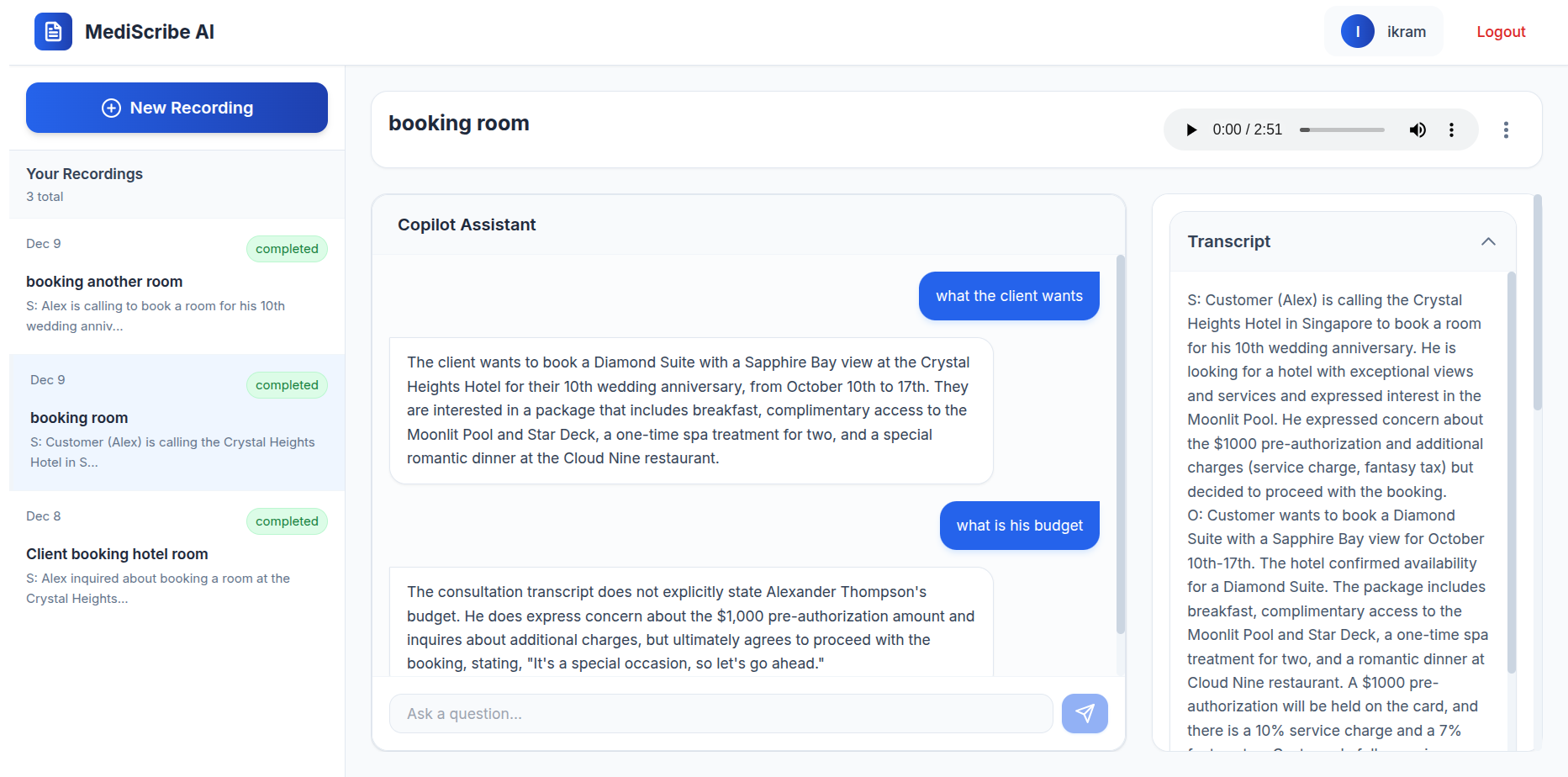Click the Transcript heading text
This screenshot has height=777, width=1568.
point(1228,241)
